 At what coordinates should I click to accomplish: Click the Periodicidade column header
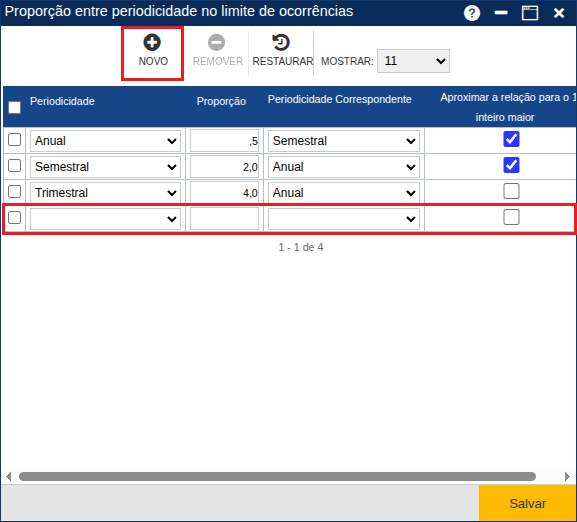pos(62,101)
